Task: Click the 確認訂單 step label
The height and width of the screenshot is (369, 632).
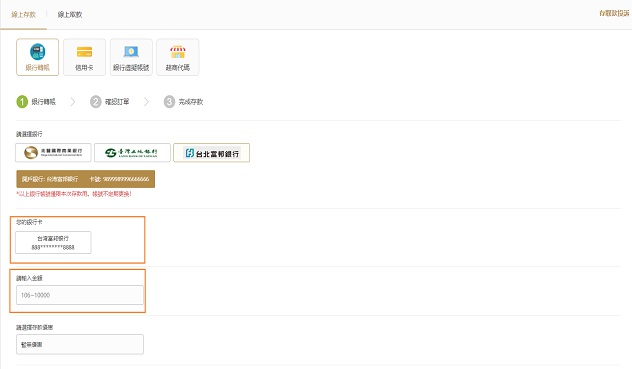Action: pyautogui.click(x=117, y=102)
